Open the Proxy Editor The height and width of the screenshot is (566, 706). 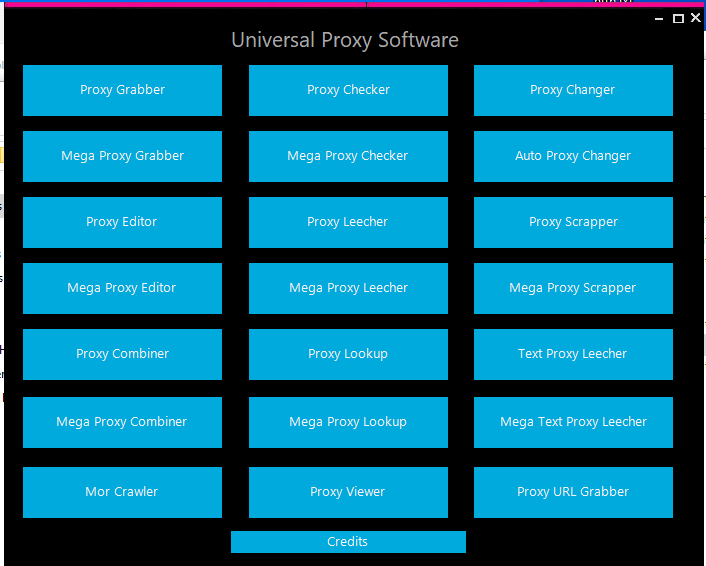[x=122, y=222]
